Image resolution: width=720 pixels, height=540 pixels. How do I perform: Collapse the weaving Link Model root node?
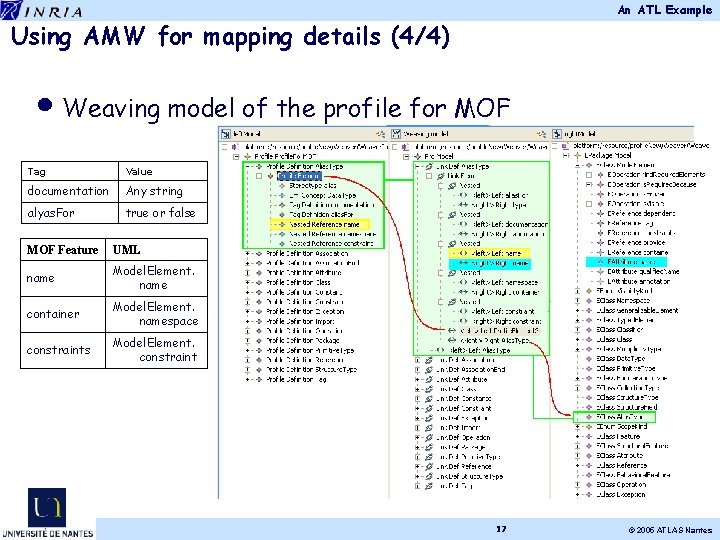tap(406, 157)
